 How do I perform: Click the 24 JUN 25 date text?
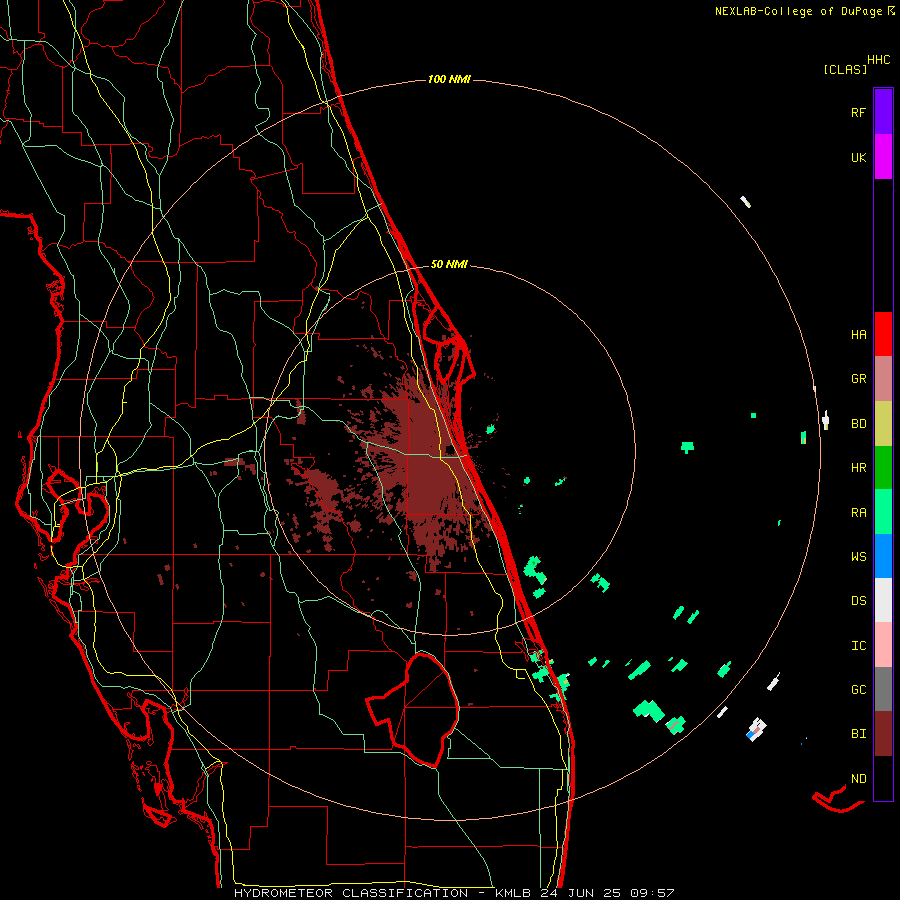click(580, 893)
